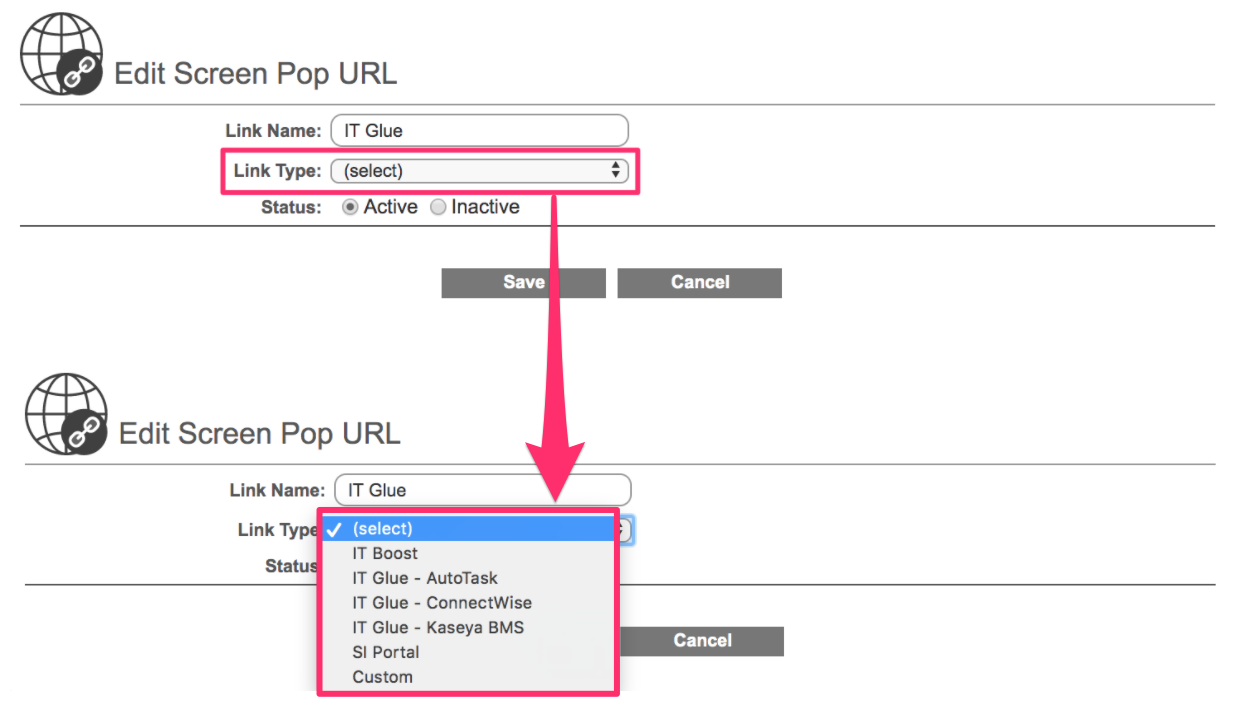Image resolution: width=1238 pixels, height=712 pixels.
Task: Pick IT Glue - AutoTask option
Action: point(424,578)
